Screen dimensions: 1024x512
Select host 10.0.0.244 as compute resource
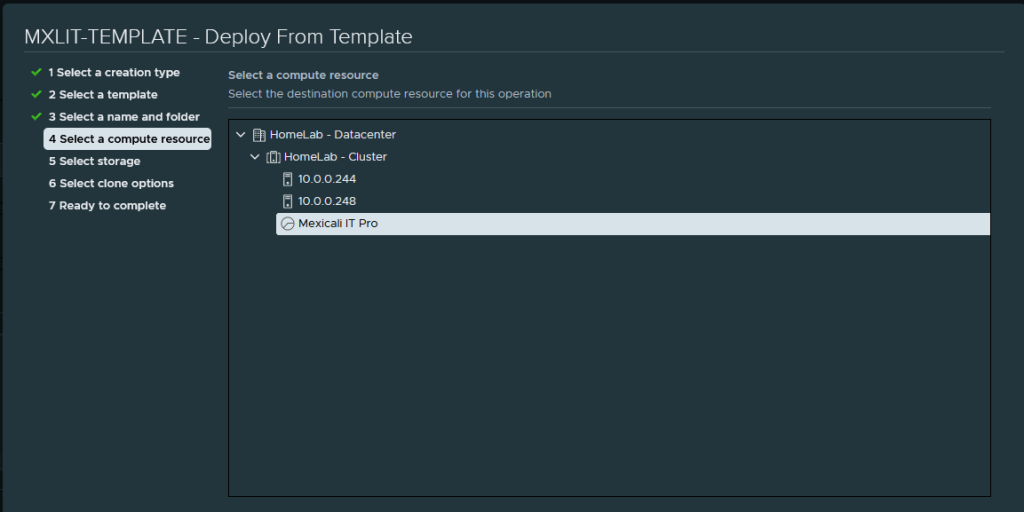[x=327, y=179]
